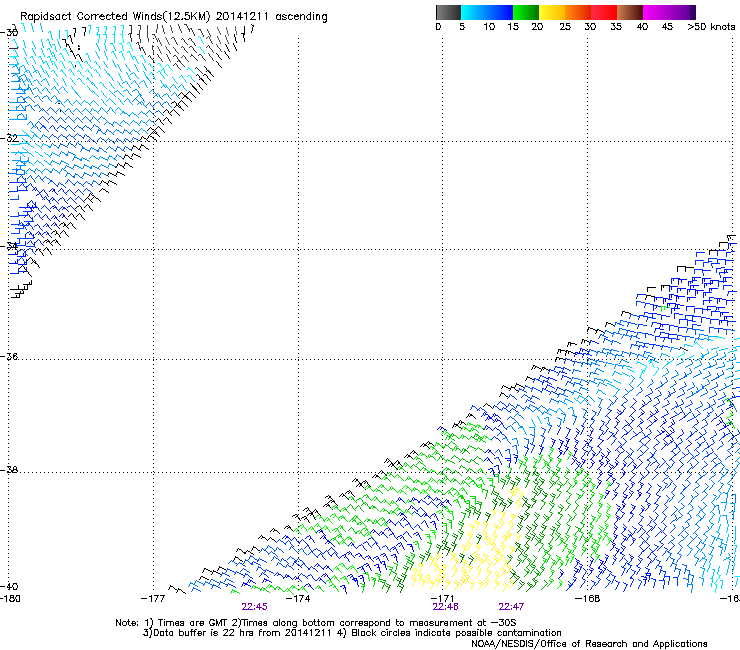Click the 22:45 swath time label
The height and width of the screenshot is (650, 740).
click(254, 607)
